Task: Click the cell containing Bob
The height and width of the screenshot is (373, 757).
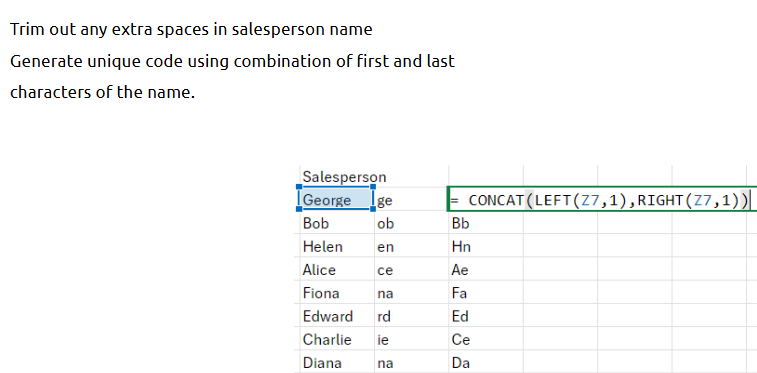Action: (336, 223)
